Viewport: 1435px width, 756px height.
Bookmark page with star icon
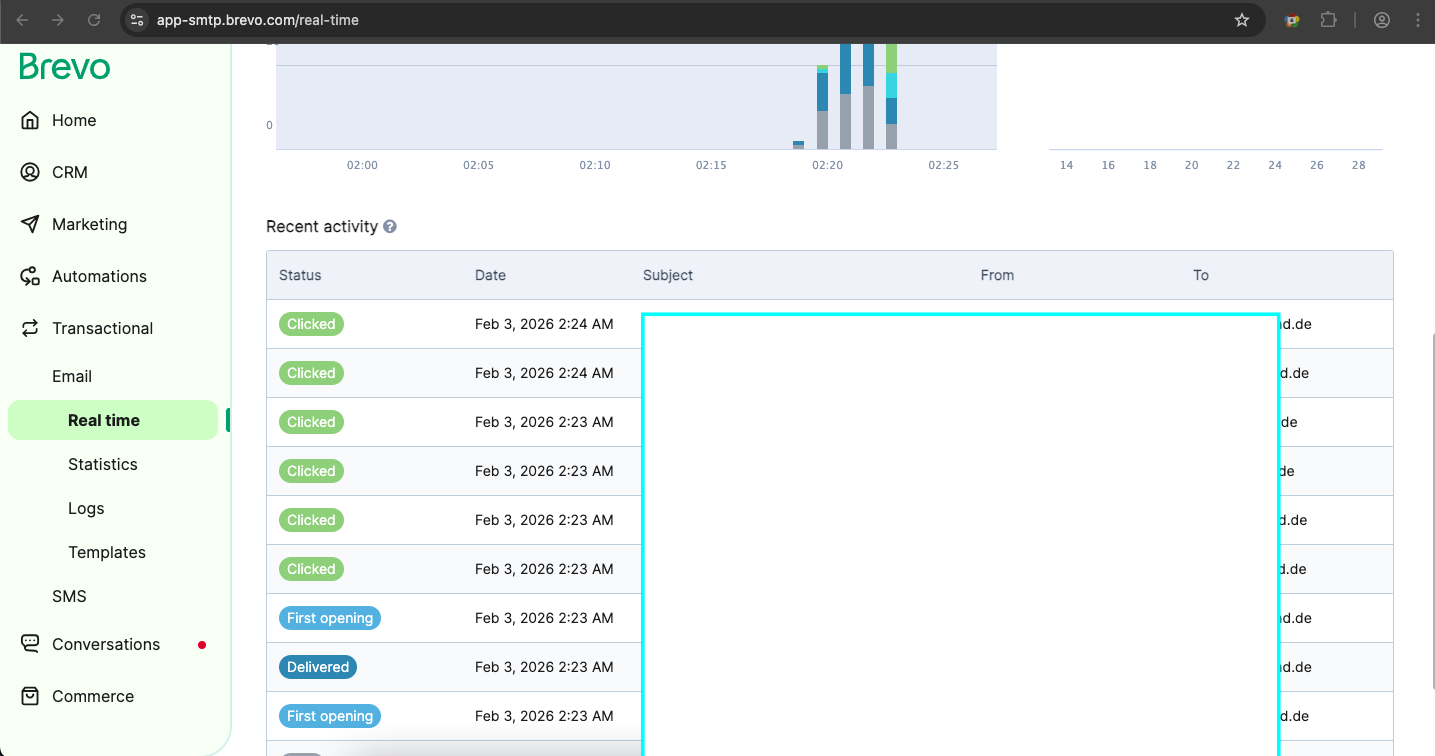(1242, 20)
